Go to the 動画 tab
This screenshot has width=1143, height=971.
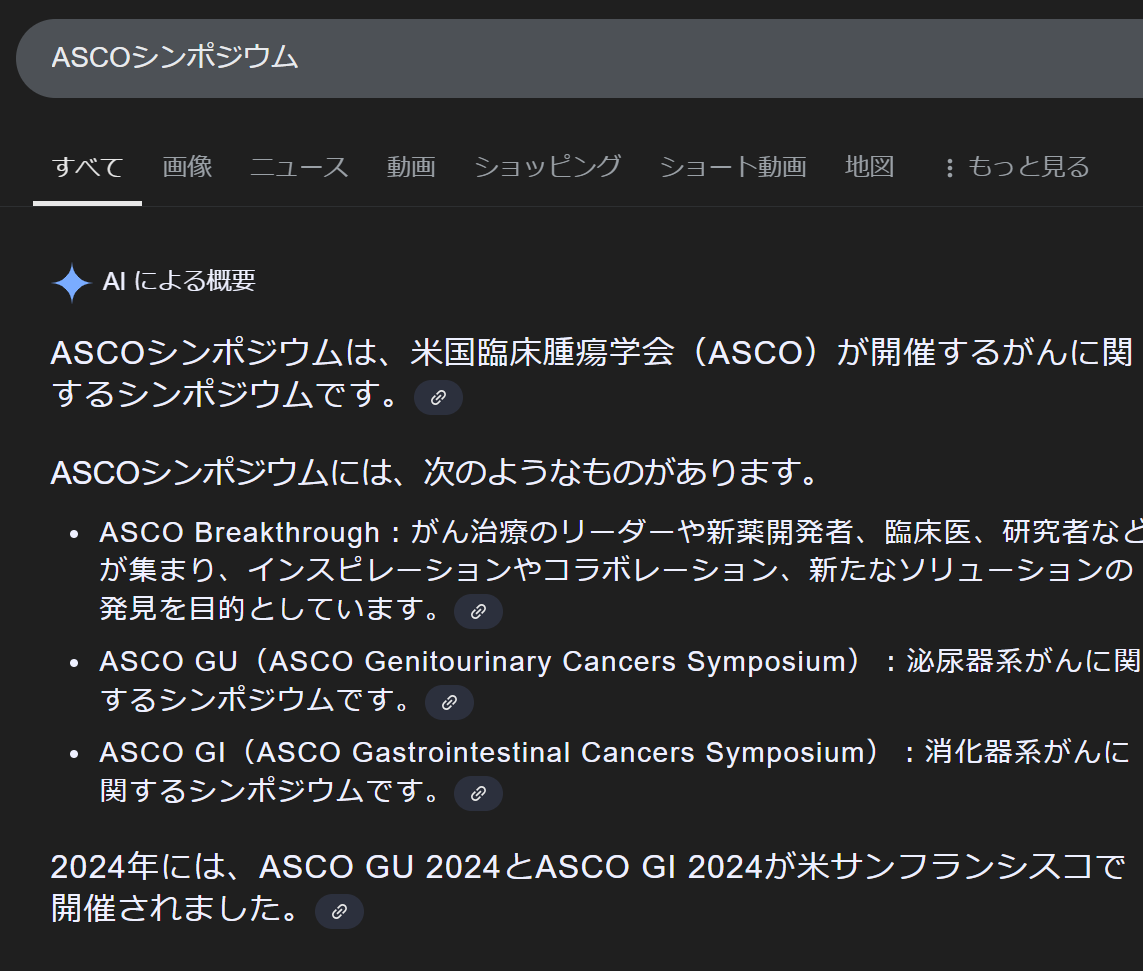[411, 167]
